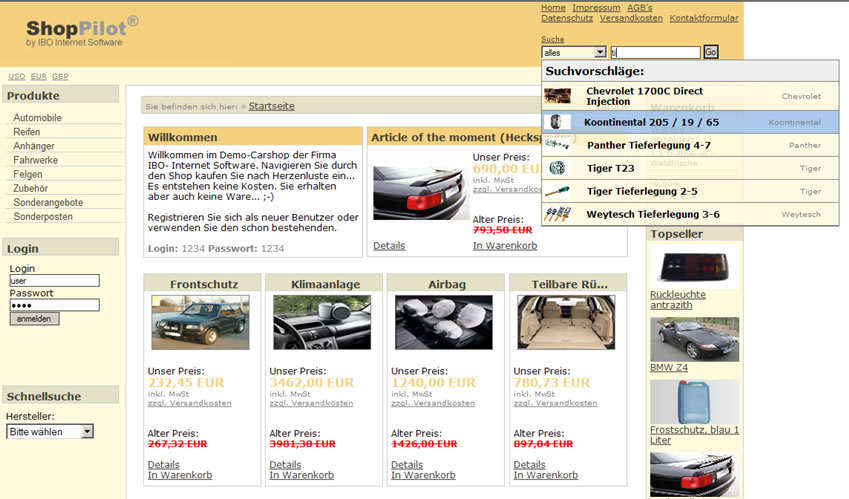Add Teilbare Rü... In Warenkorb
Viewport: 849px width, 499px height.
[546, 475]
